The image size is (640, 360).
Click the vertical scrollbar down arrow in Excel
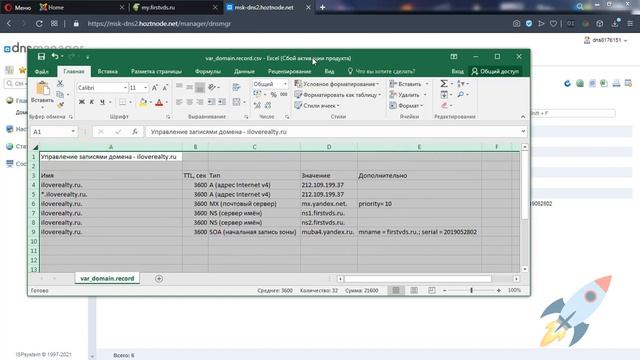[x=524, y=269]
